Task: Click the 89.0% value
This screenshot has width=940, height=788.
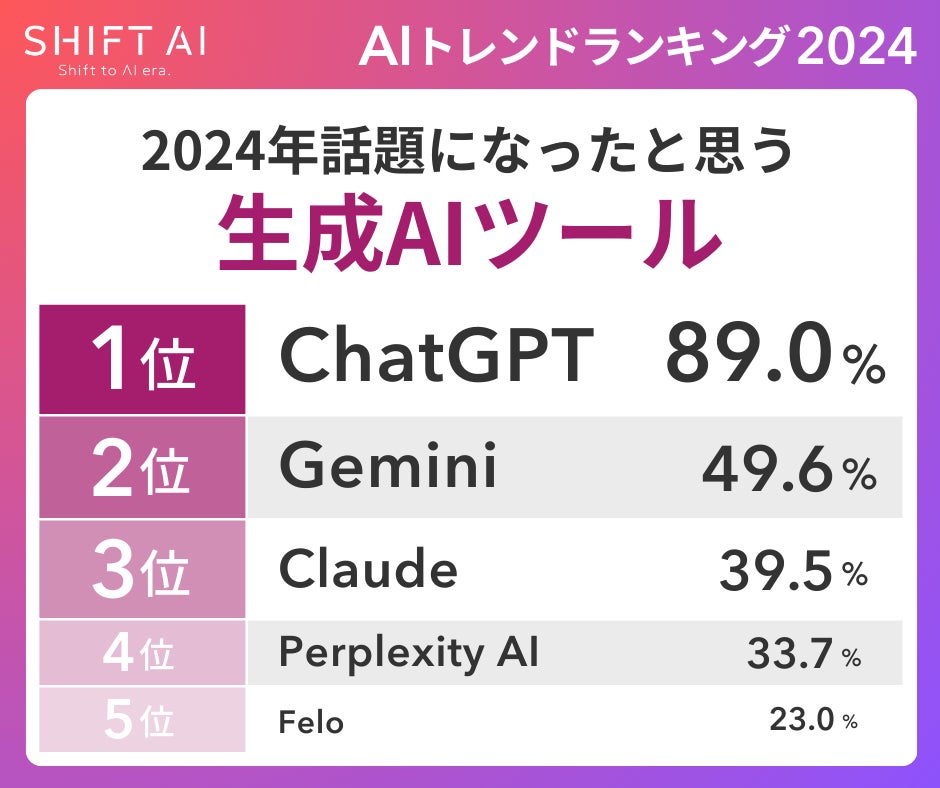Action: [x=775, y=356]
